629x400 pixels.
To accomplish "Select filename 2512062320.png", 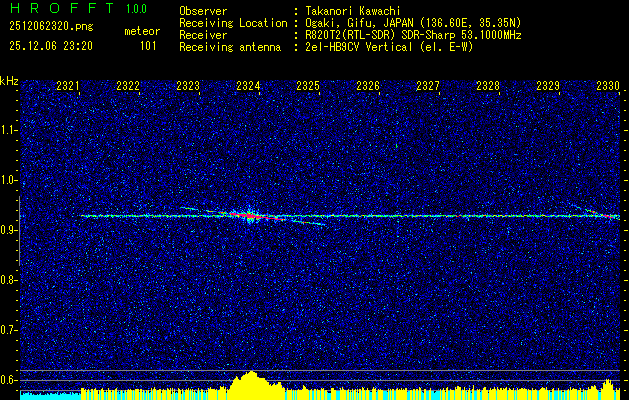I will click(51, 27).
